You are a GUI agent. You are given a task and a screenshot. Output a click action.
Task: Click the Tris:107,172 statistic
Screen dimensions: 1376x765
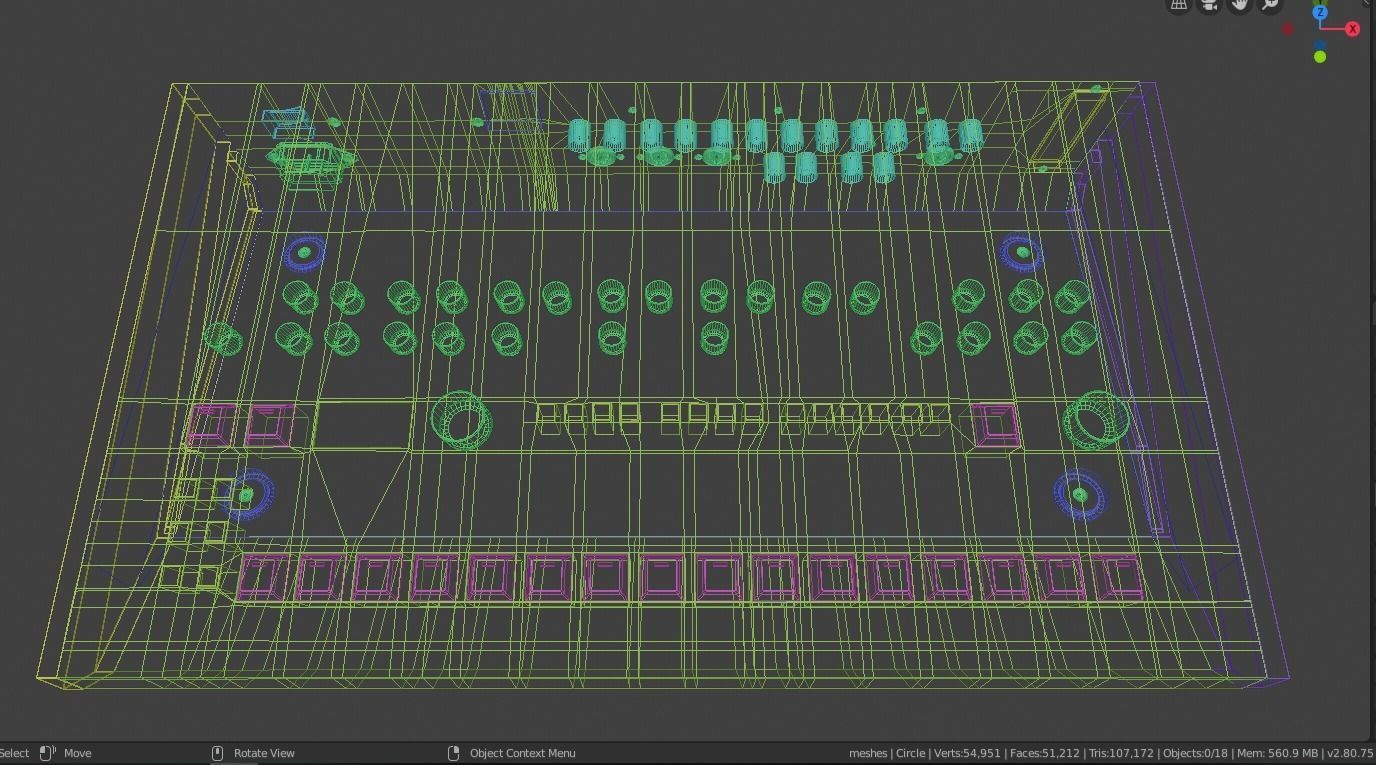click(1120, 753)
